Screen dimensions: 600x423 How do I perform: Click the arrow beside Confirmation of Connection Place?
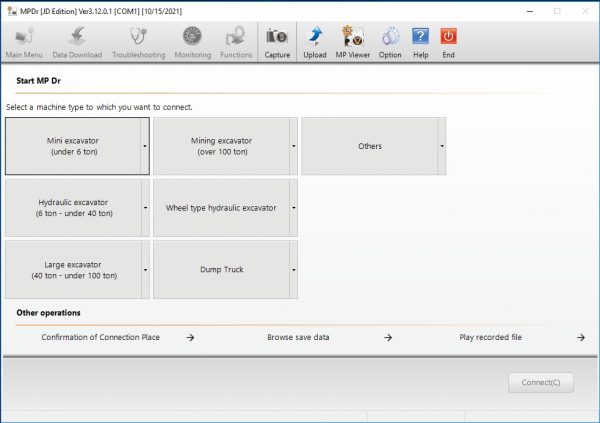click(x=190, y=338)
